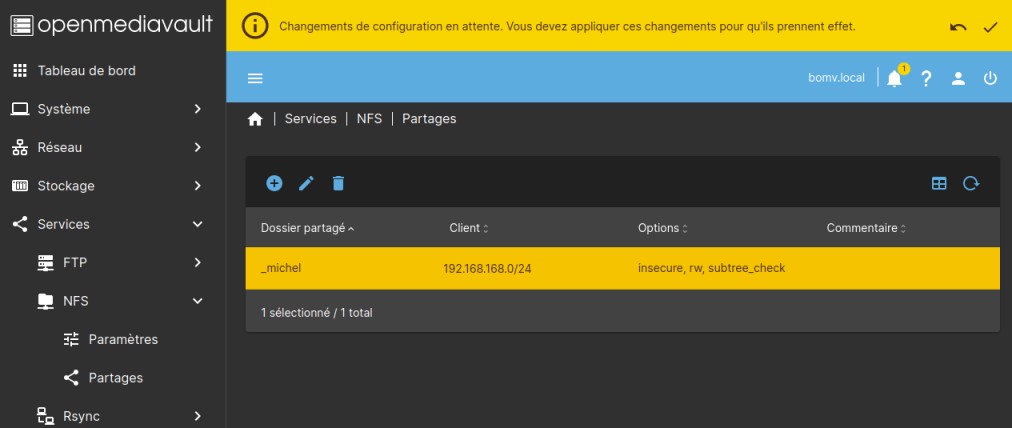Toggle the sidebar with hamburger menu
Viewport: 1012px width, 428px height.
(x=255, y=78)
